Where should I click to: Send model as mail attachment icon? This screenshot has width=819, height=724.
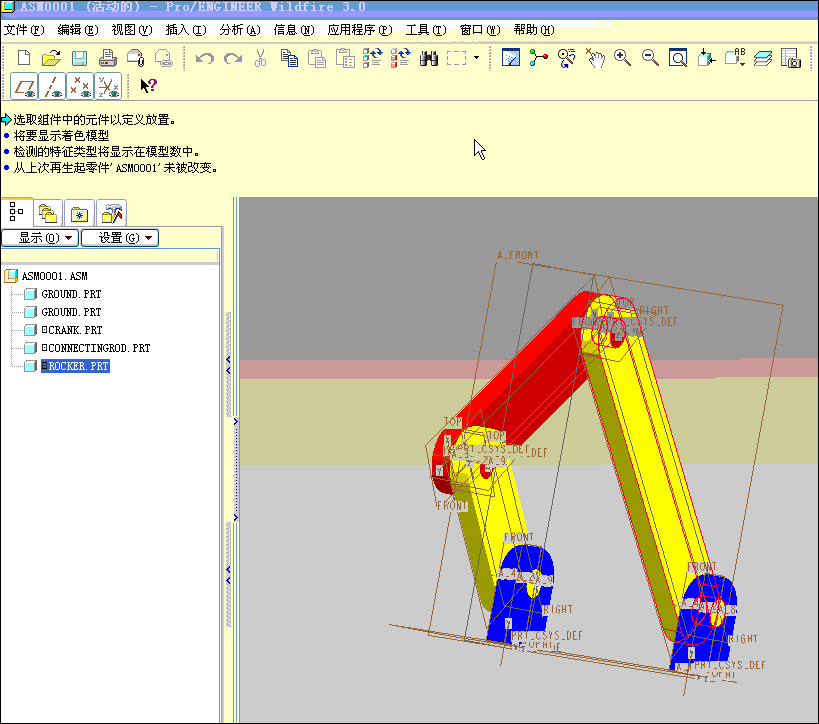coord(136,58)
